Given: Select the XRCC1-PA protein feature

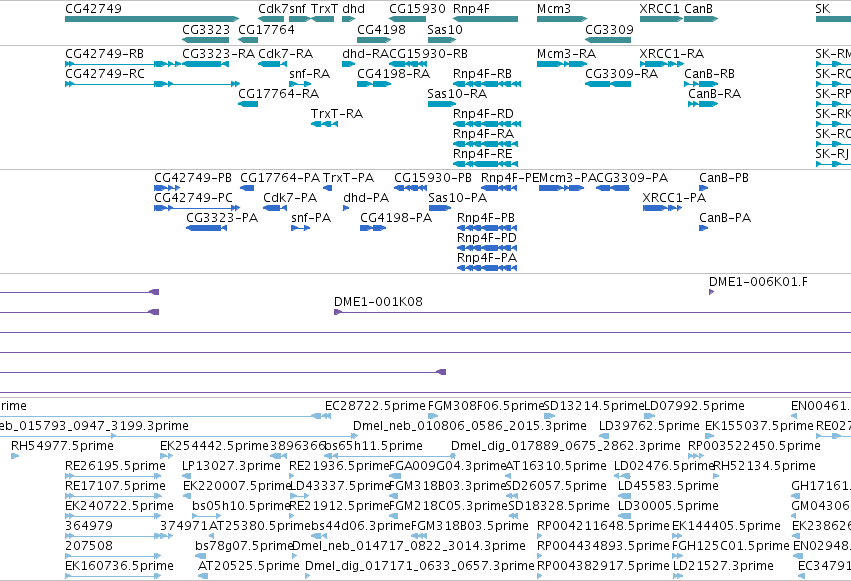Looking at the screenshot, I should coord(662,208).
